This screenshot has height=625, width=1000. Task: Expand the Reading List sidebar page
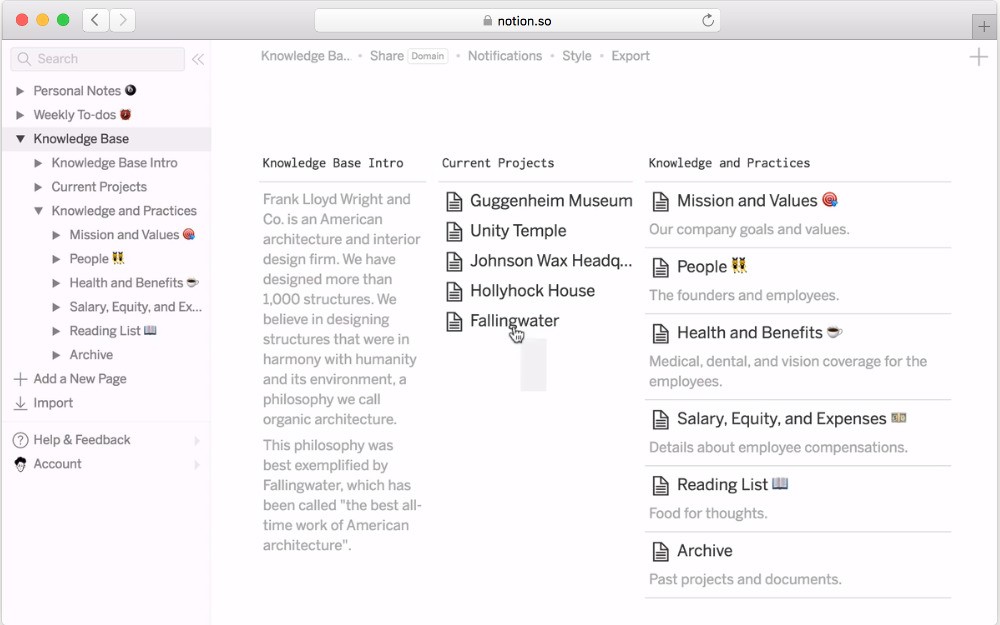pyautogui.click(x=56, y=331)
